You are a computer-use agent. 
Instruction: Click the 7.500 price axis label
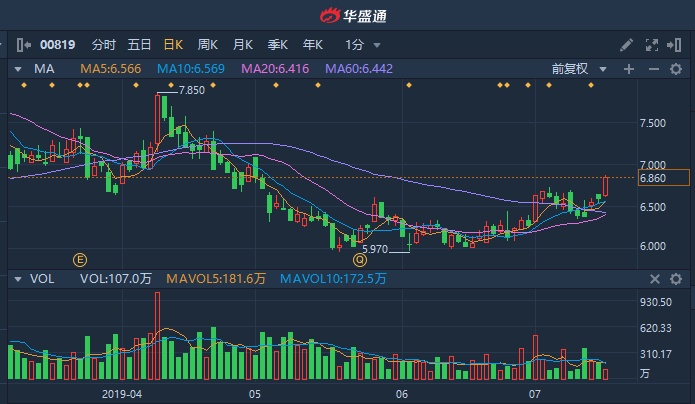(x=652, y=123)
